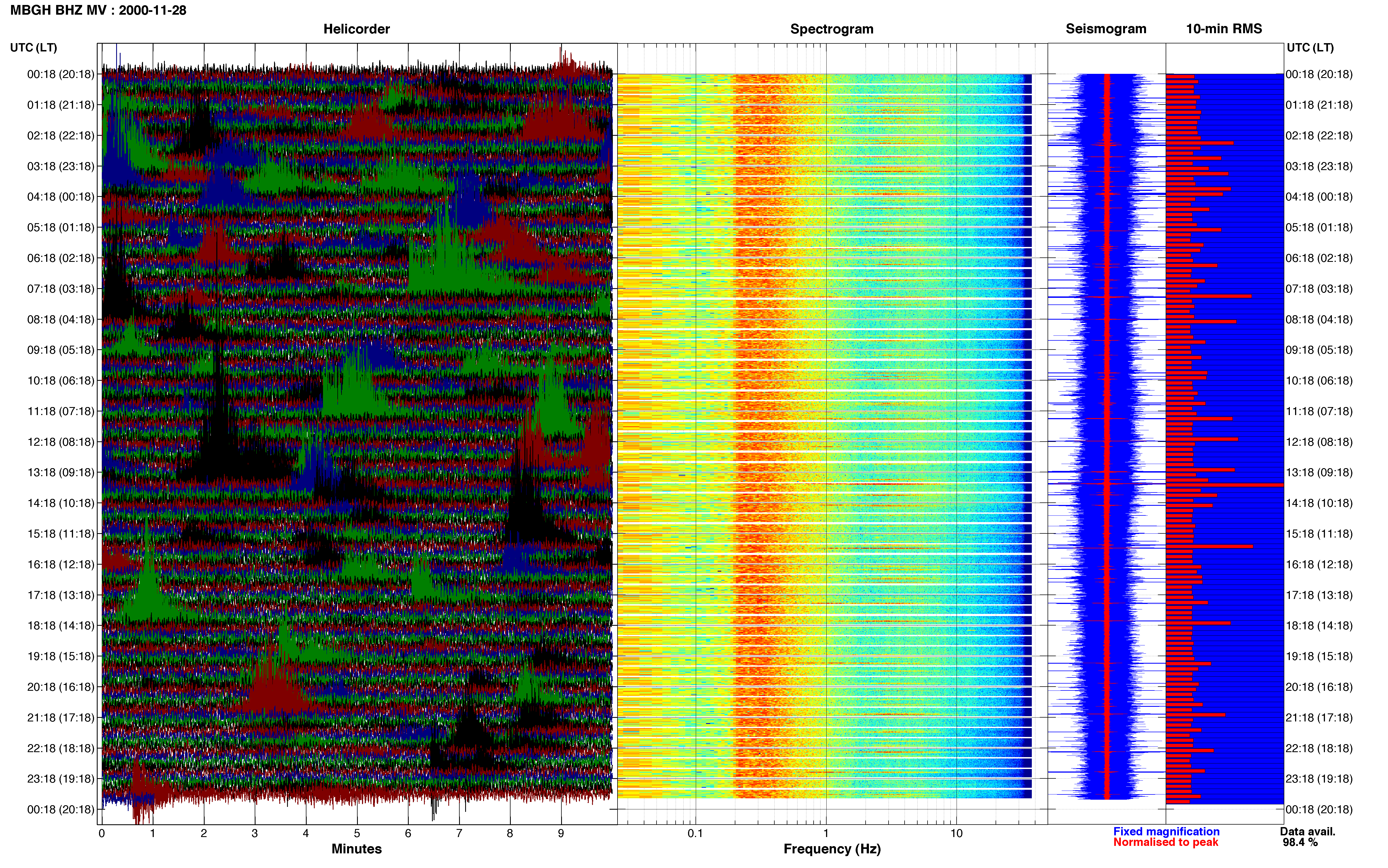
Task: Click the left time label '07:18 (03:18)'
Action: point(61,289)
